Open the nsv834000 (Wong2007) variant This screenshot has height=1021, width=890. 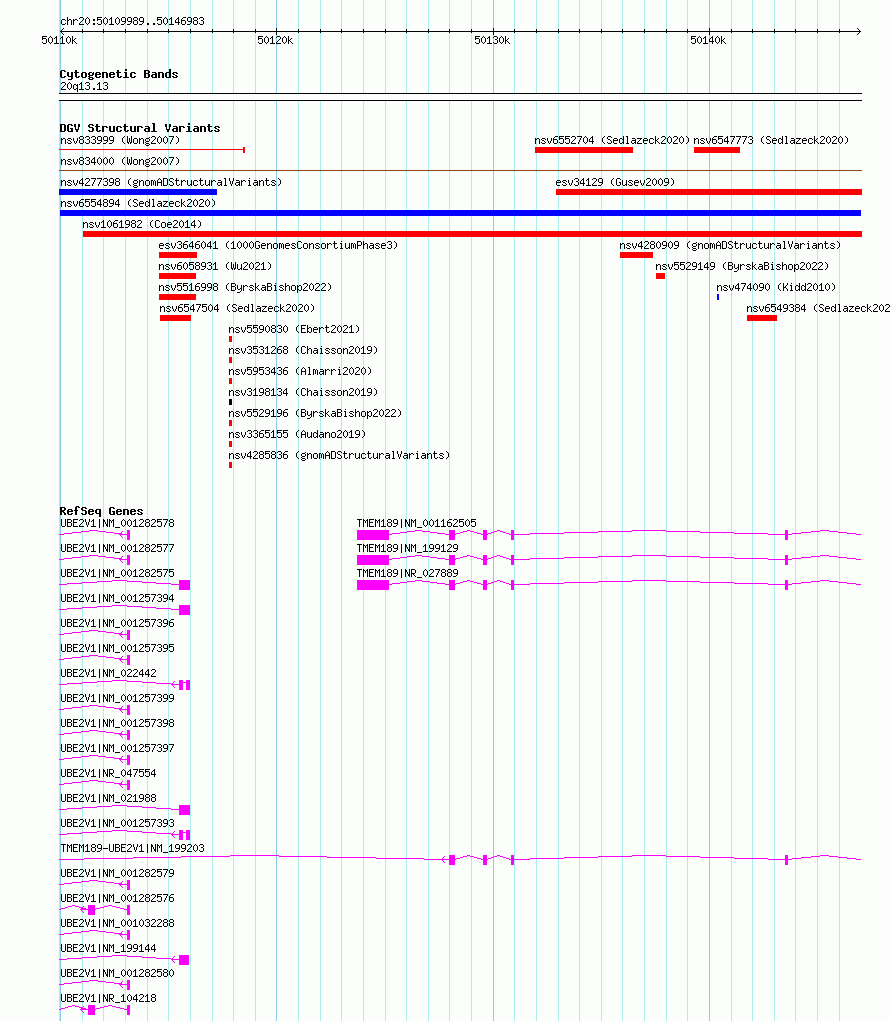(120, 161)
